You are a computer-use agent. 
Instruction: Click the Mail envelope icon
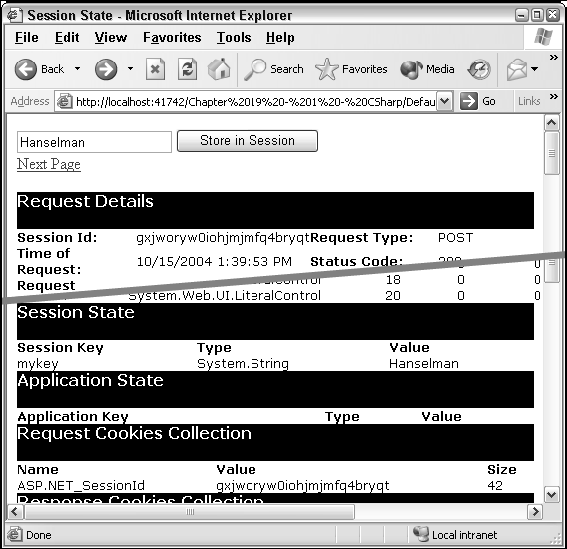(x=517, y=69)
